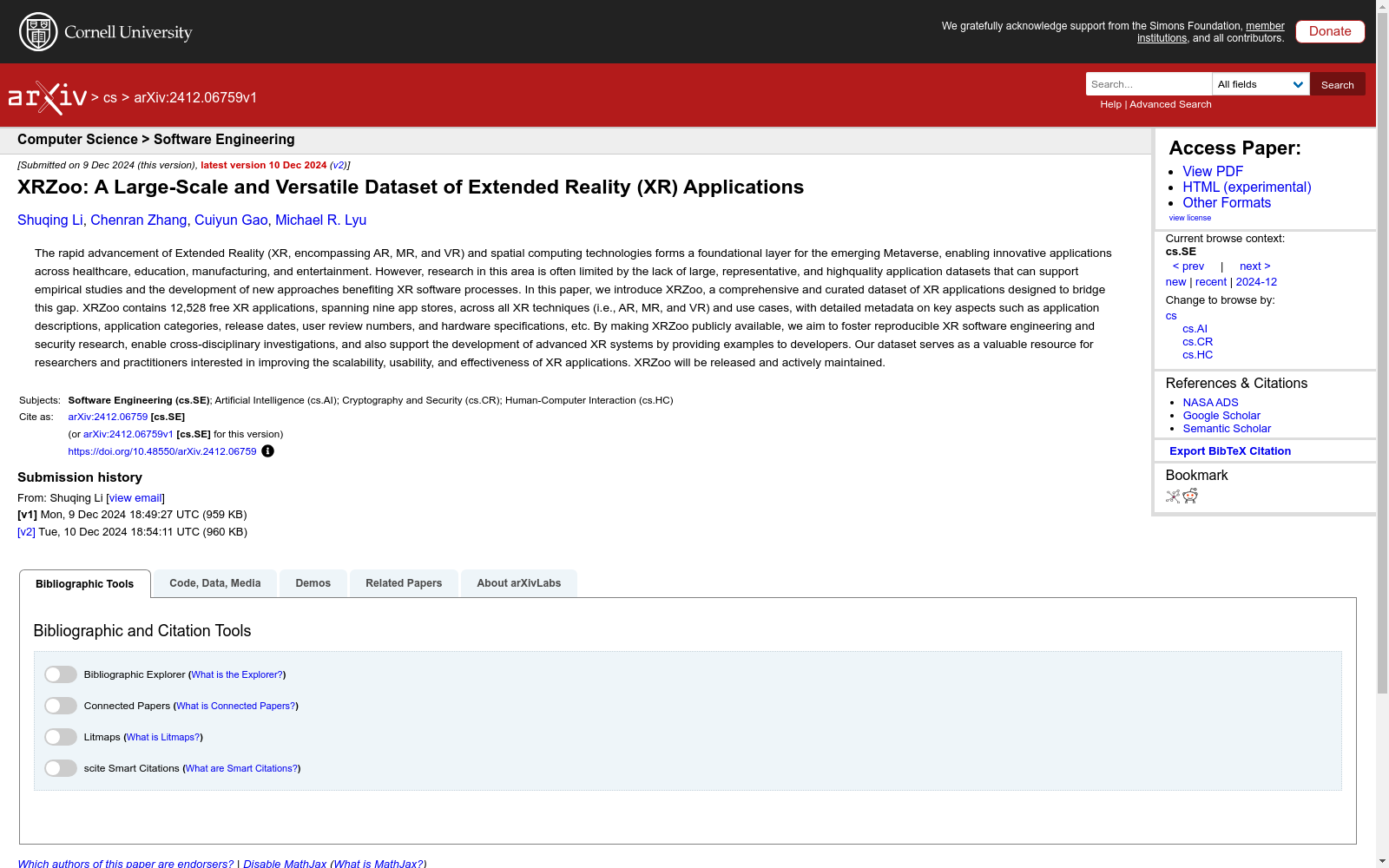The image size is (1389, 868).
Task: Open What are Smart Citations? link
Action: click(241, 768)
